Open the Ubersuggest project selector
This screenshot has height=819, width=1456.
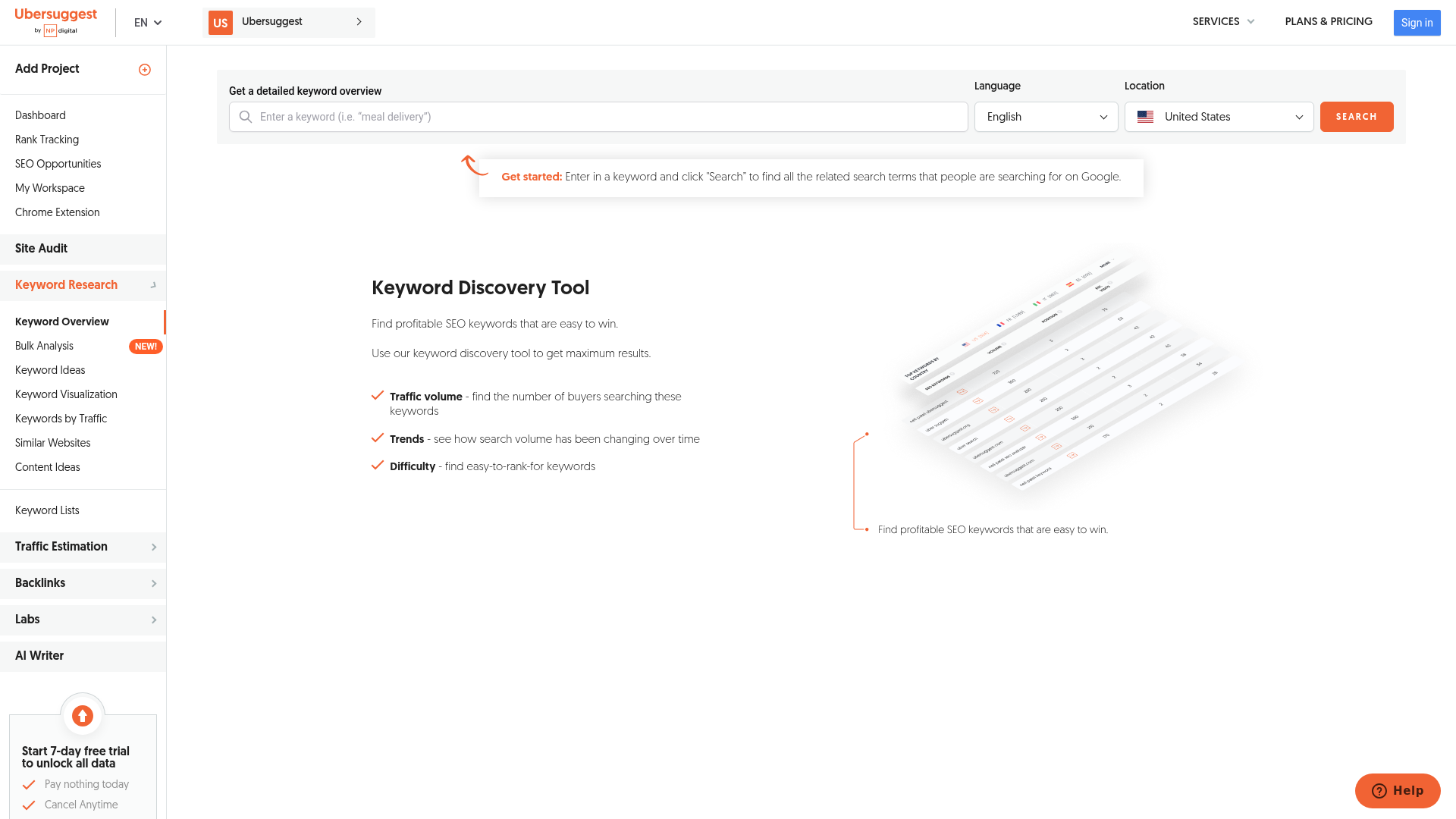[x=289, y=23]
